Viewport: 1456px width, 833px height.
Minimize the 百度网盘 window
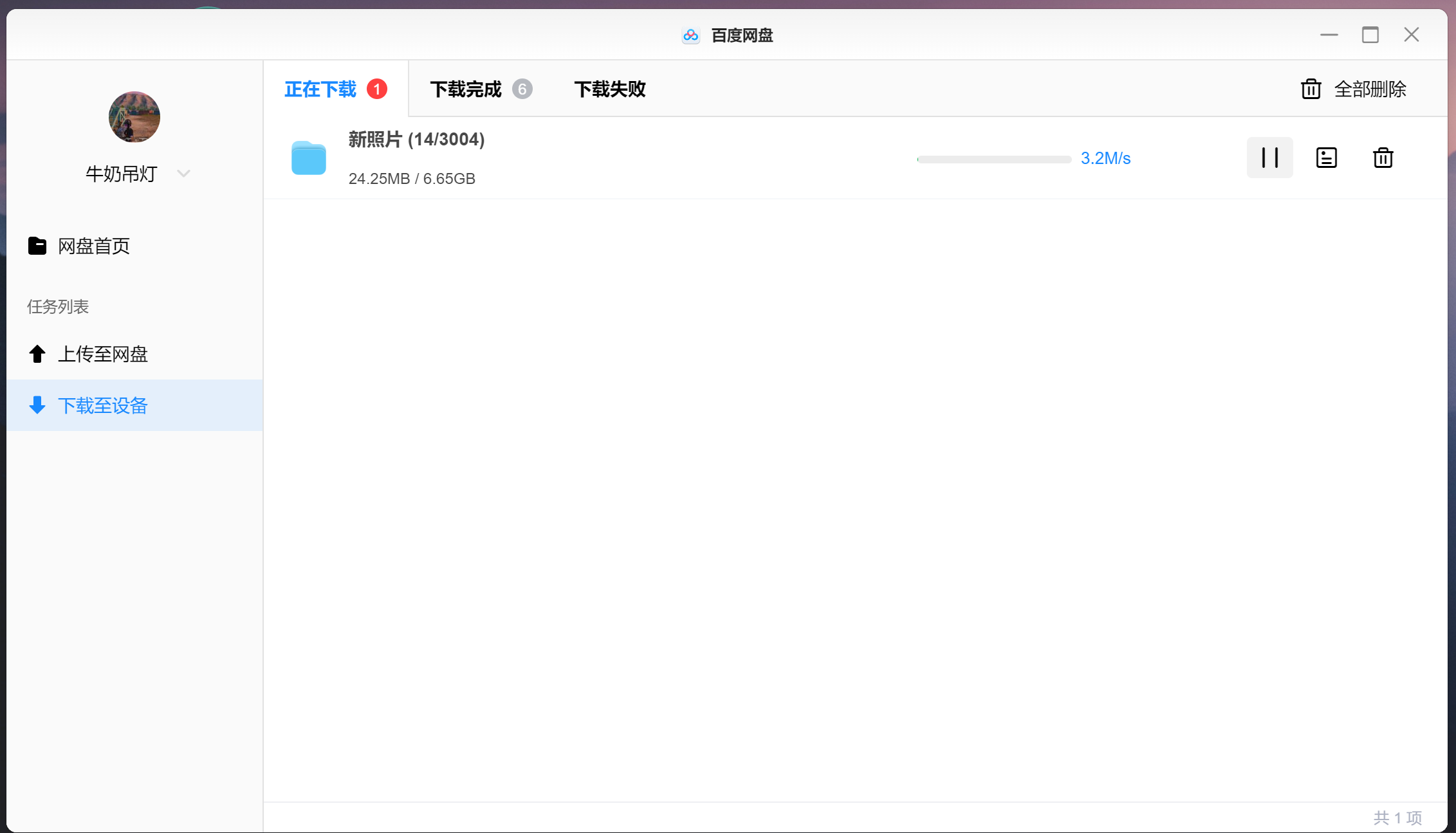tap(1329, 35)
